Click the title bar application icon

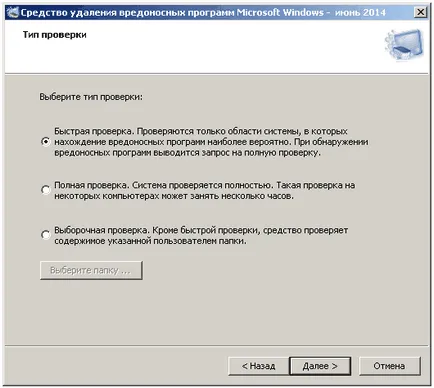(13, 12)
